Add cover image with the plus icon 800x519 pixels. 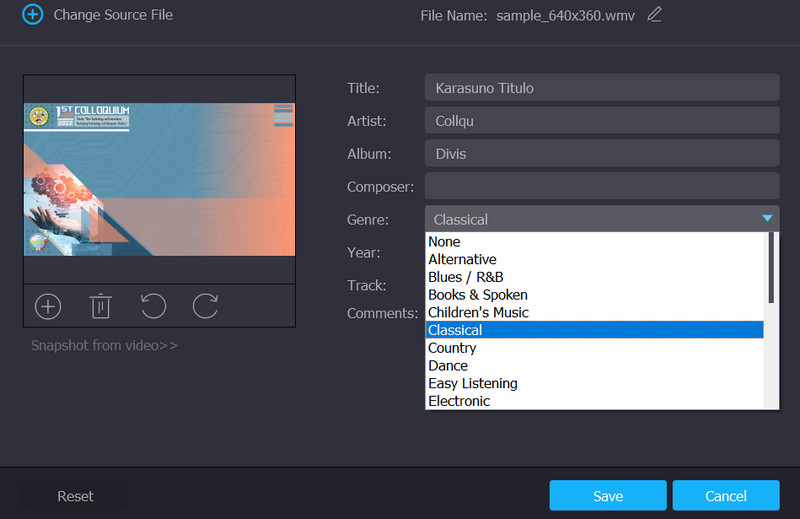pyautogui.click(x=48, y=306)
